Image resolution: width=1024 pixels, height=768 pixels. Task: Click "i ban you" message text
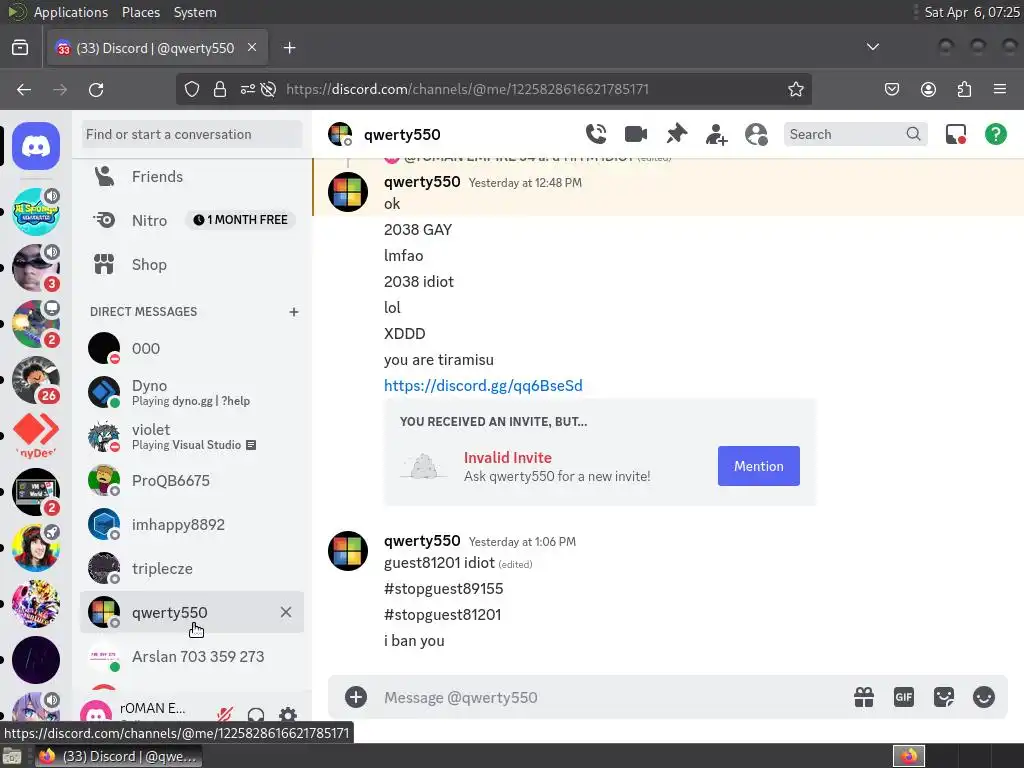click(x=414, y=641)
